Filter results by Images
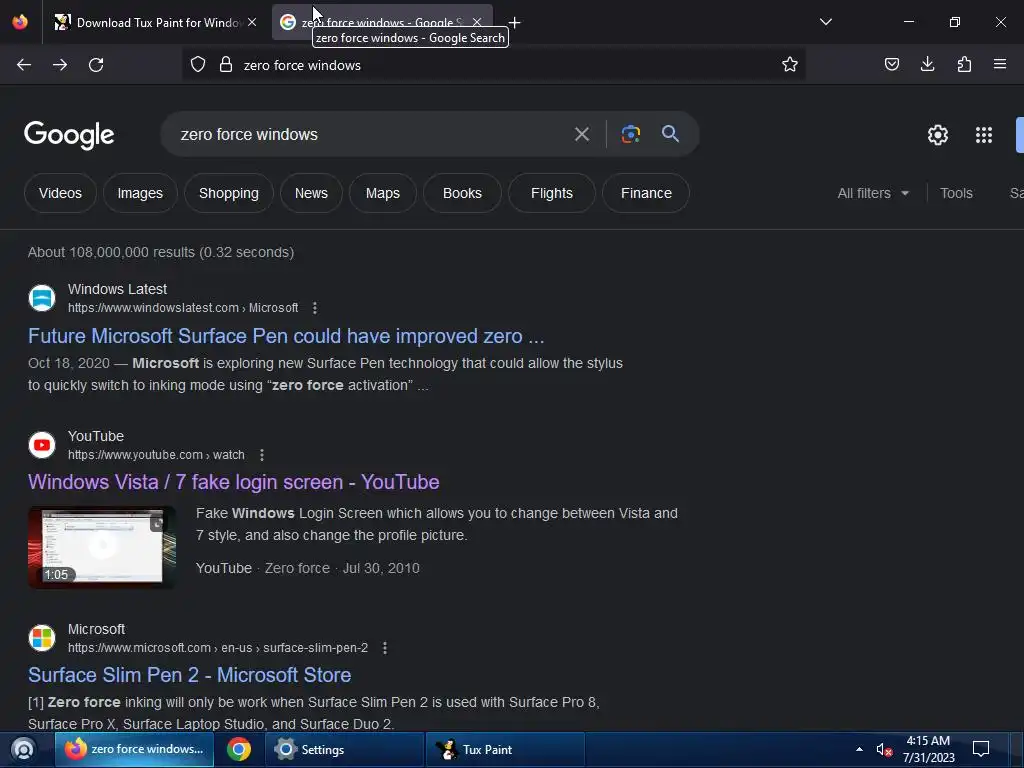This screenshot has width=1024, height=768. point(140,193)
